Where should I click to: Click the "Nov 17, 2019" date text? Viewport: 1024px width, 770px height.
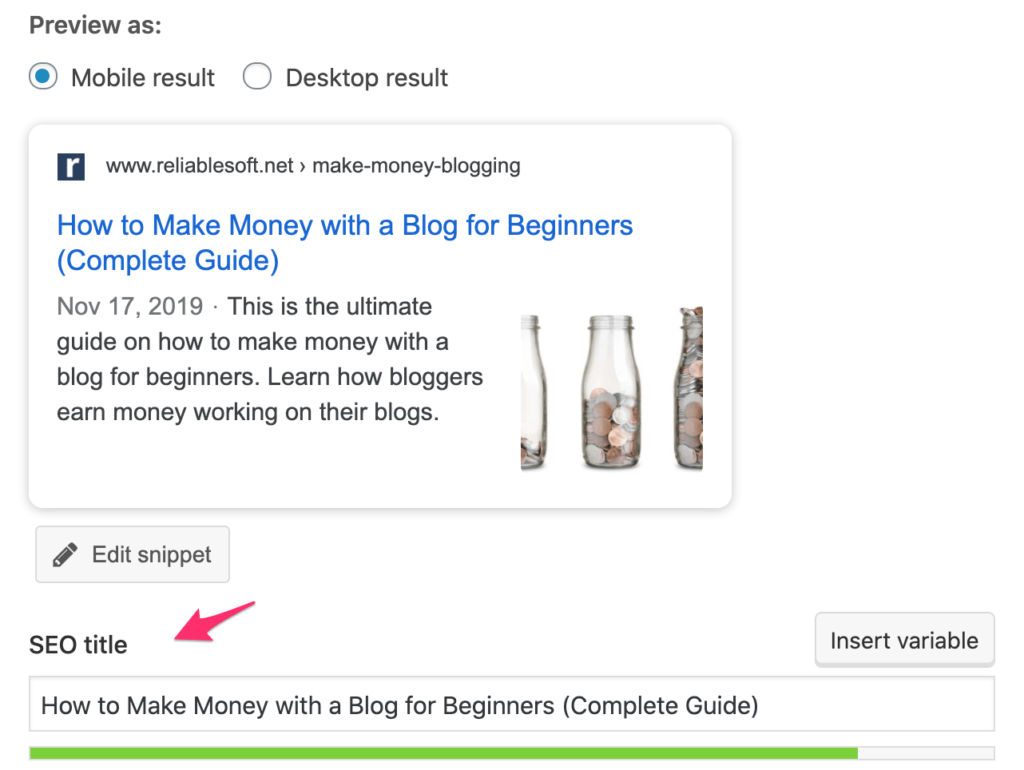(x=129, y=306)
